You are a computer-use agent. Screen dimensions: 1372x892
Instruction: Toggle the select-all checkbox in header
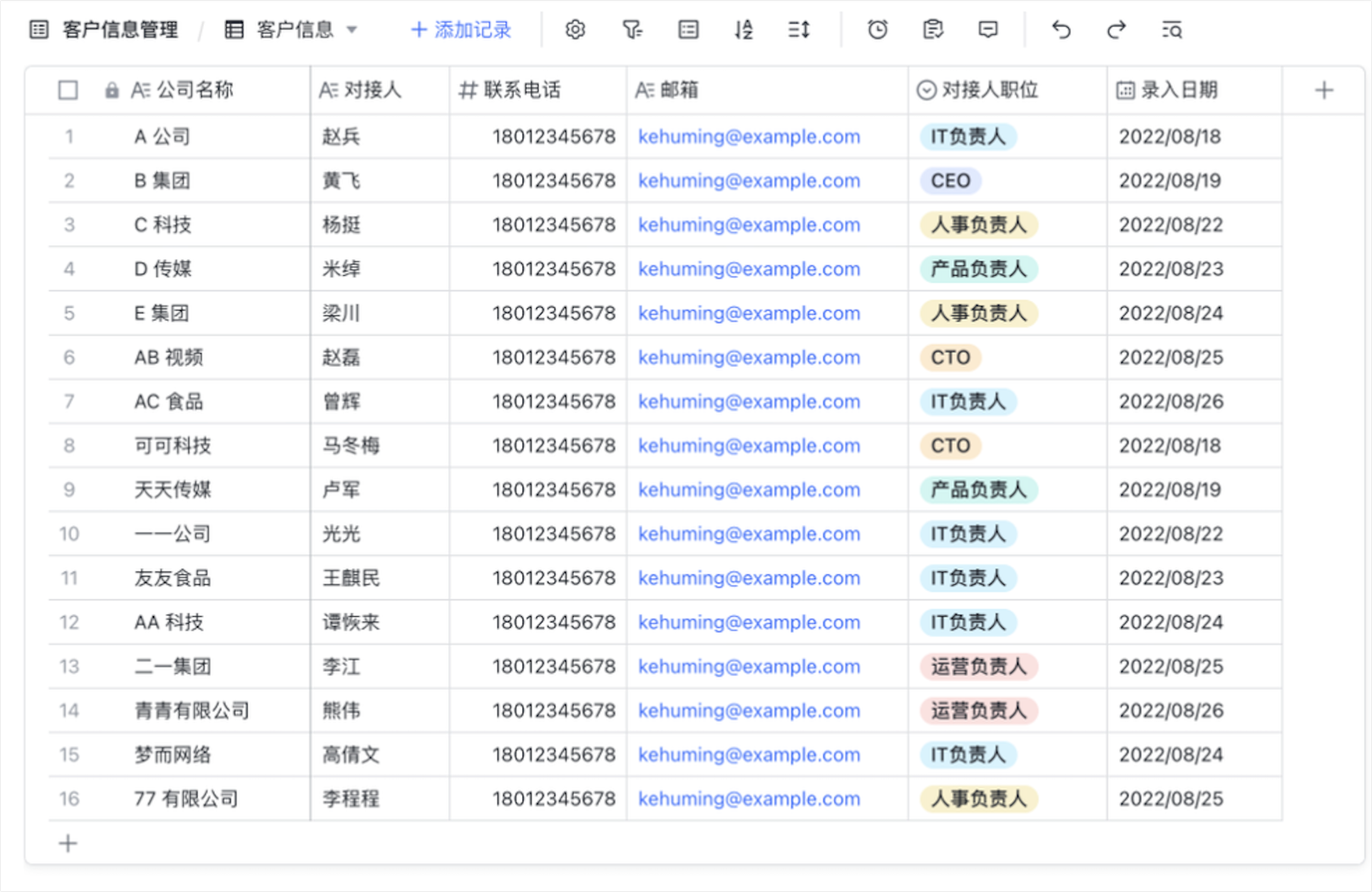[x=68, y=90]
